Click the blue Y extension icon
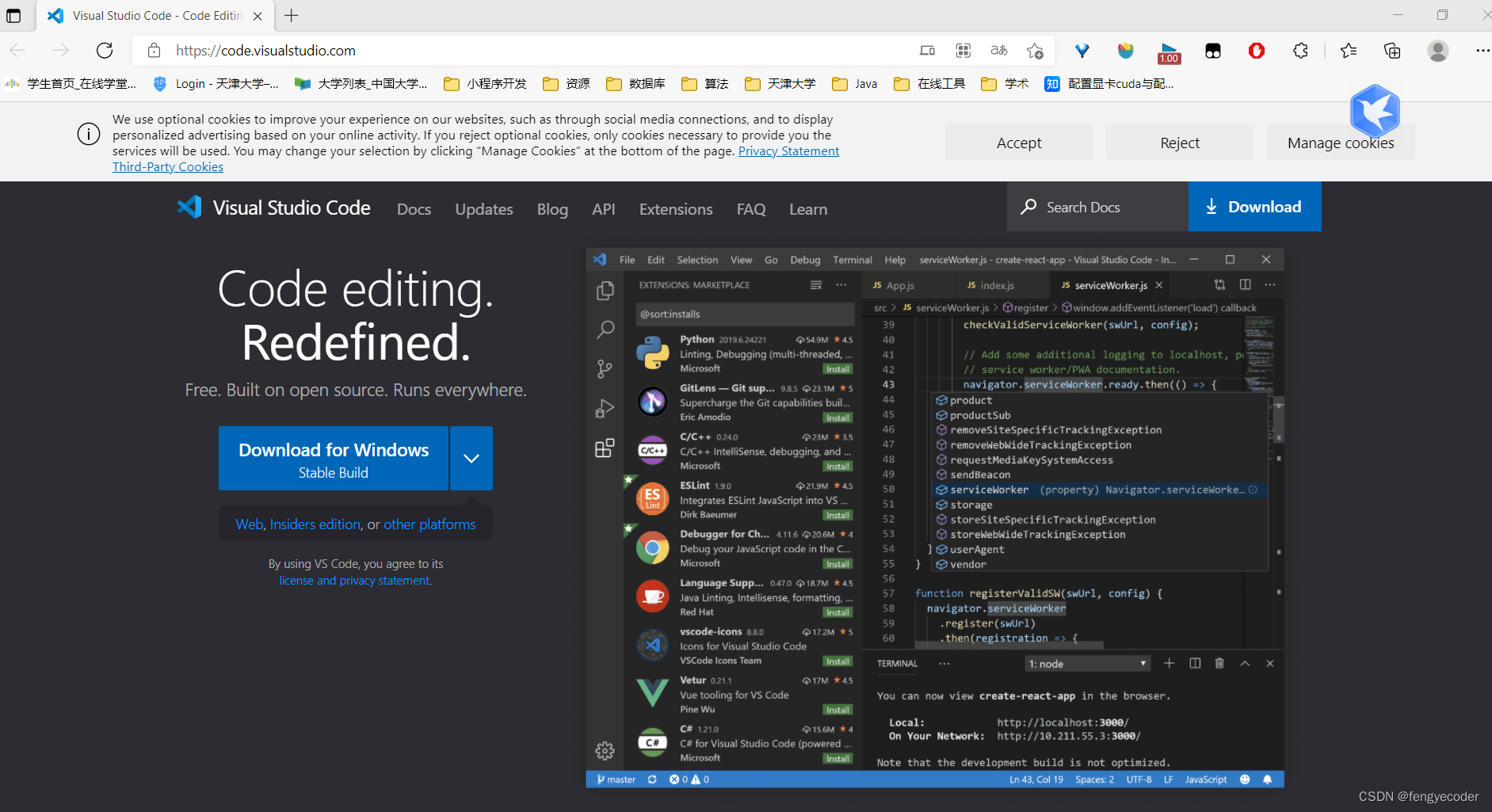The image size is (1492, 812). pyautogui.click(x=1082, y=51)
